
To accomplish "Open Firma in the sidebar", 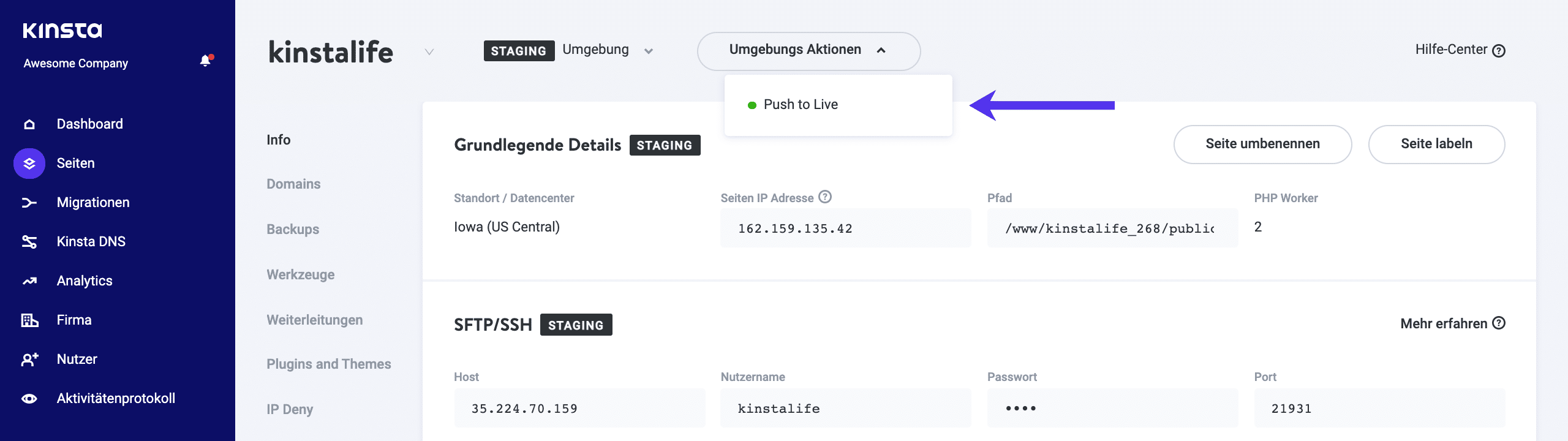I will pos(74,320).
